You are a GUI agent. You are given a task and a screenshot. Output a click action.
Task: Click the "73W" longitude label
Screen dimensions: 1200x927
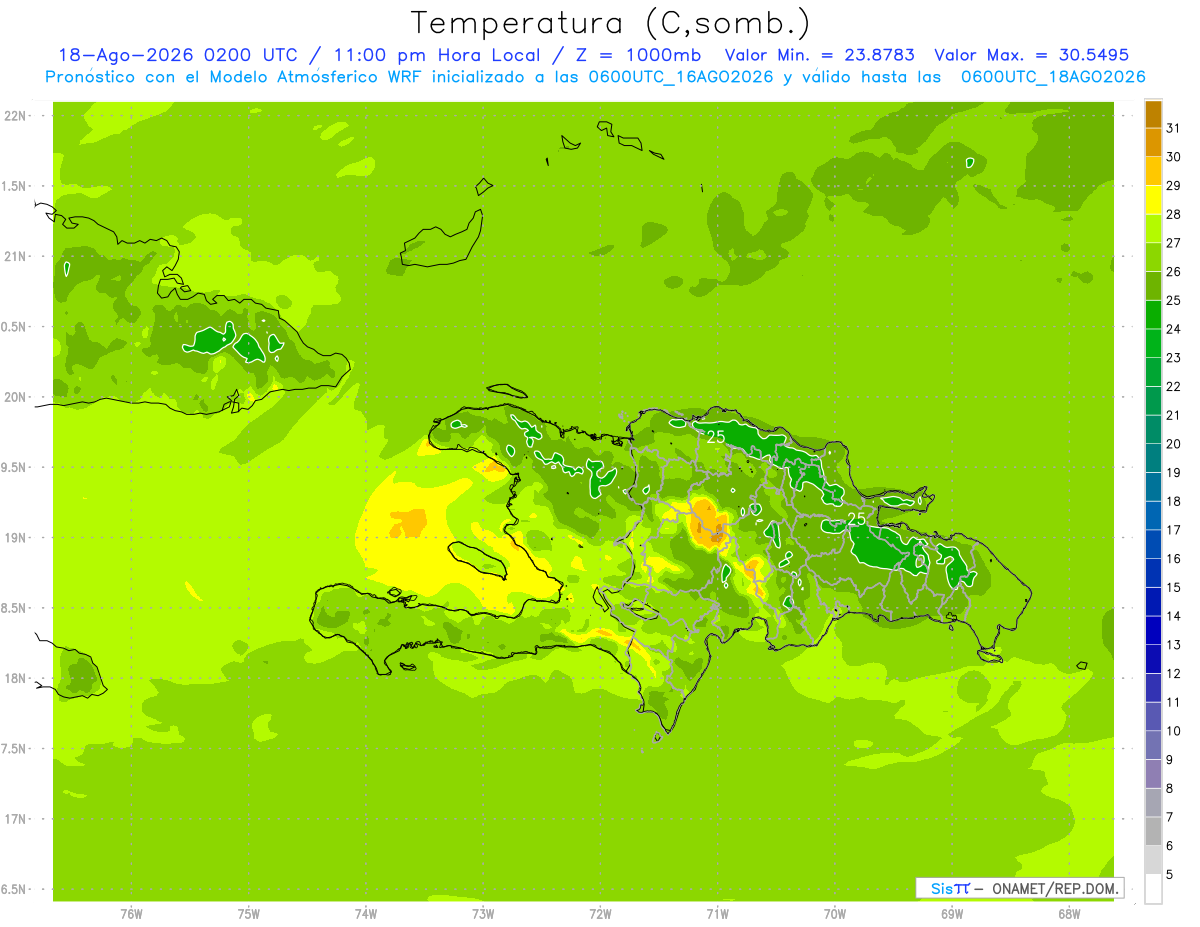click(x=483, y=914)
